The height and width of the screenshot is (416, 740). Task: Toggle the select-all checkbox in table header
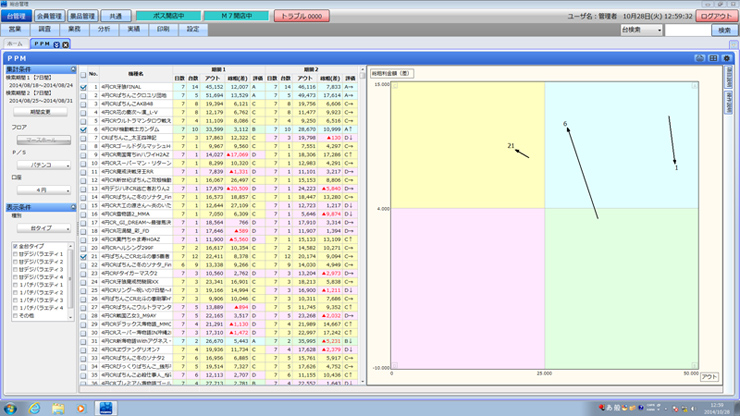click(x=84, y=75)
